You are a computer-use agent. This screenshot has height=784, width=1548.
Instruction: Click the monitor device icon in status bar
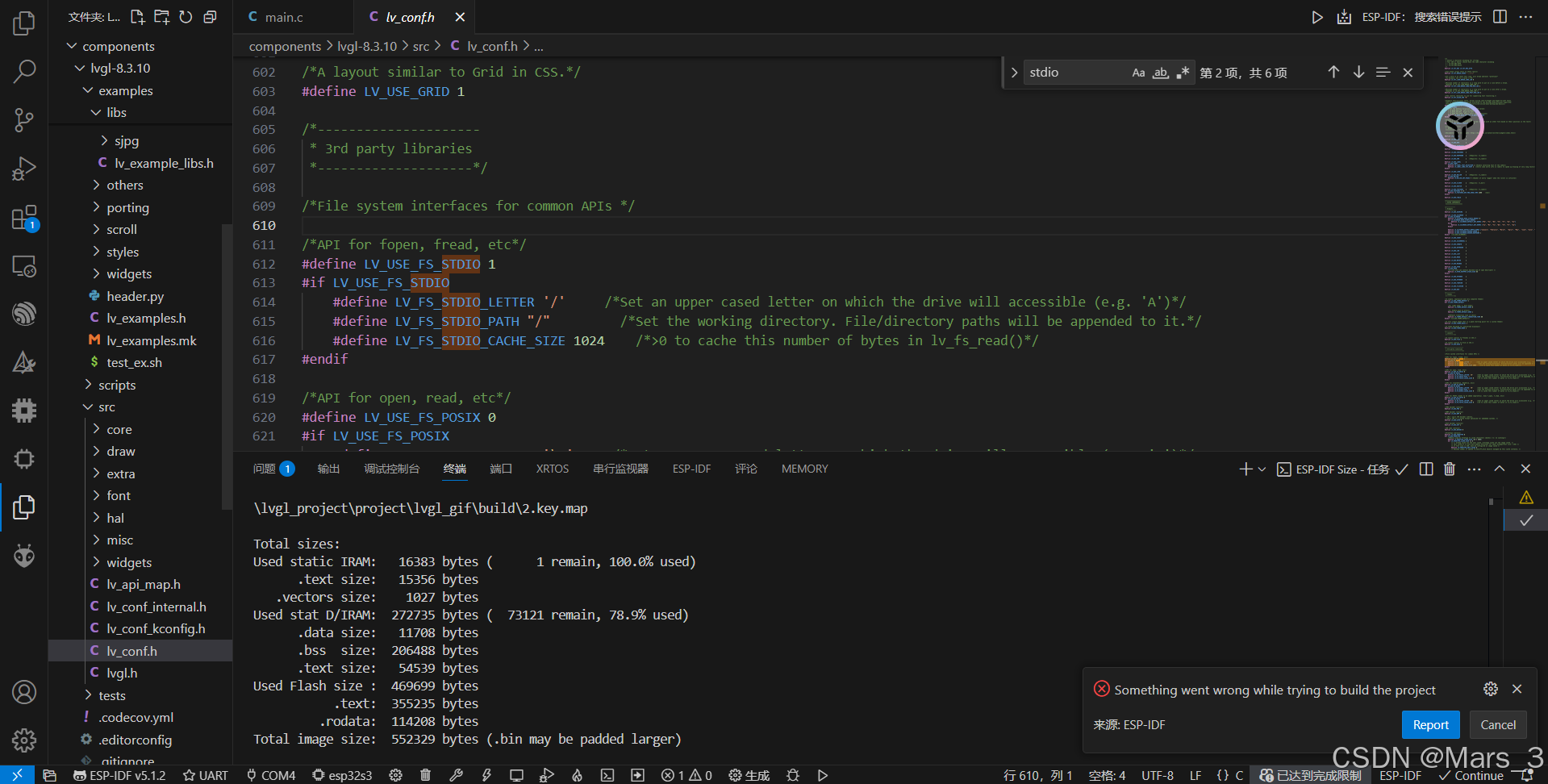516,775
